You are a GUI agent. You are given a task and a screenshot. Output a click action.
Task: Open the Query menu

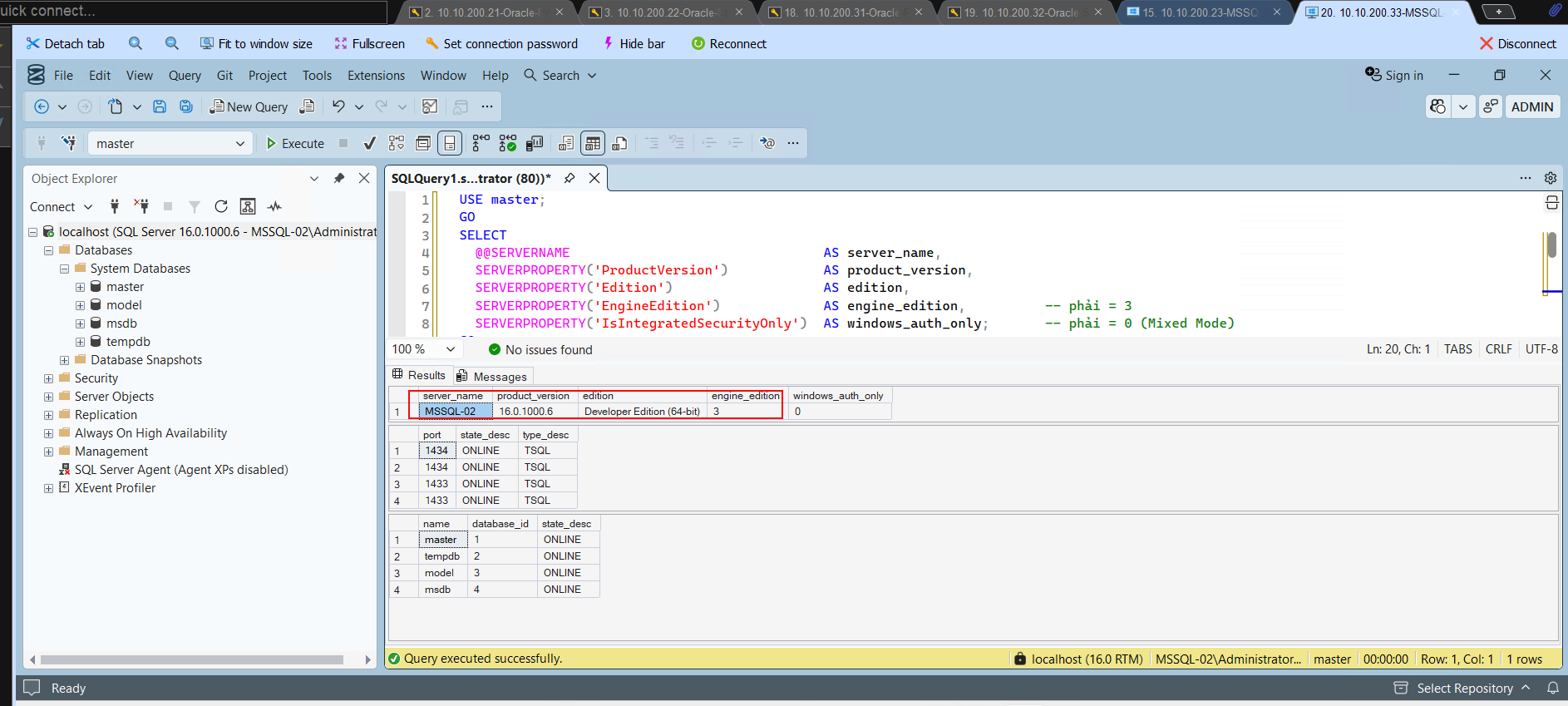(185, 75)
